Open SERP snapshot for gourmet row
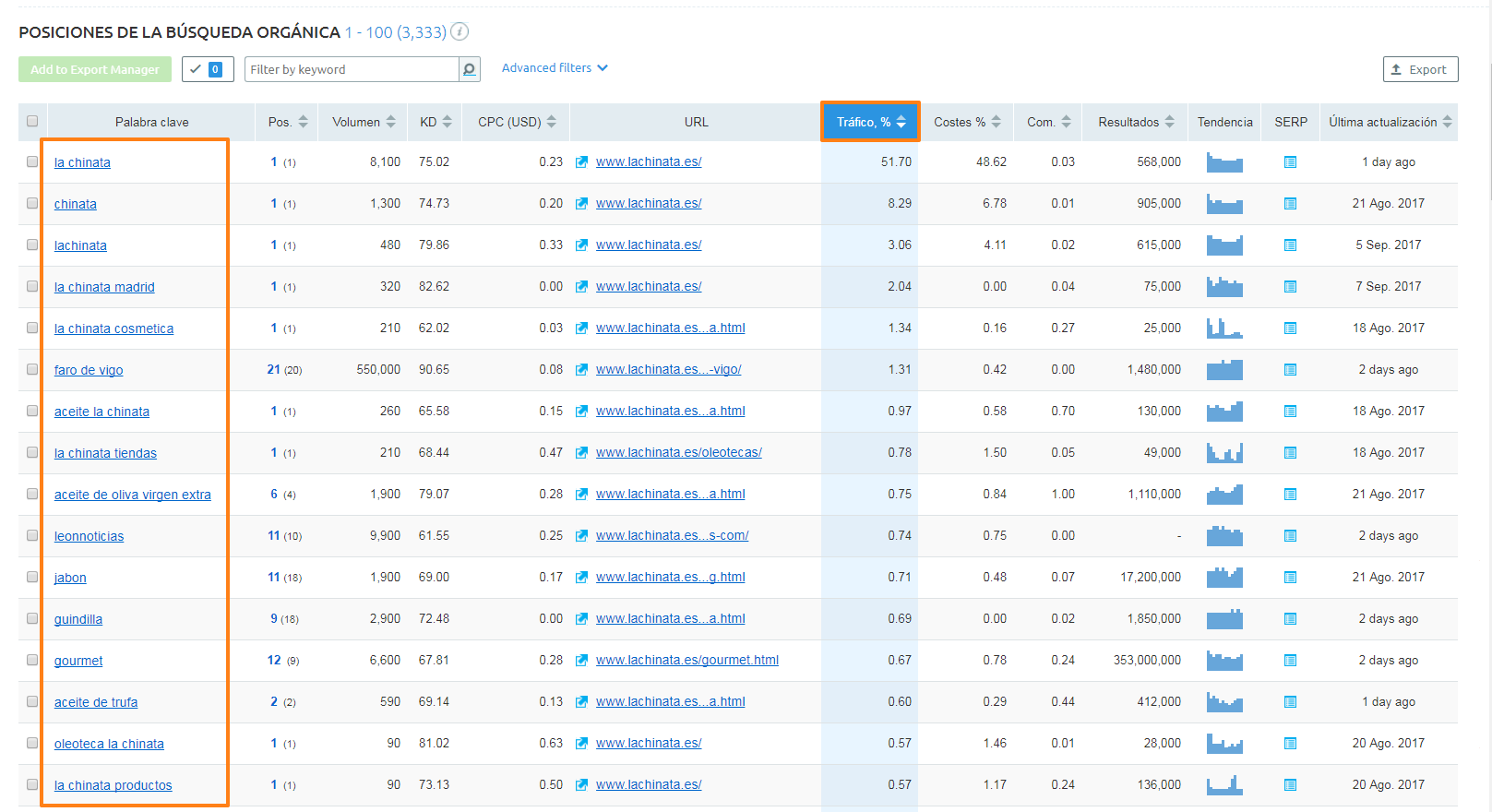The height and width of the screenshot is (812, 1492). [1291, 661]
